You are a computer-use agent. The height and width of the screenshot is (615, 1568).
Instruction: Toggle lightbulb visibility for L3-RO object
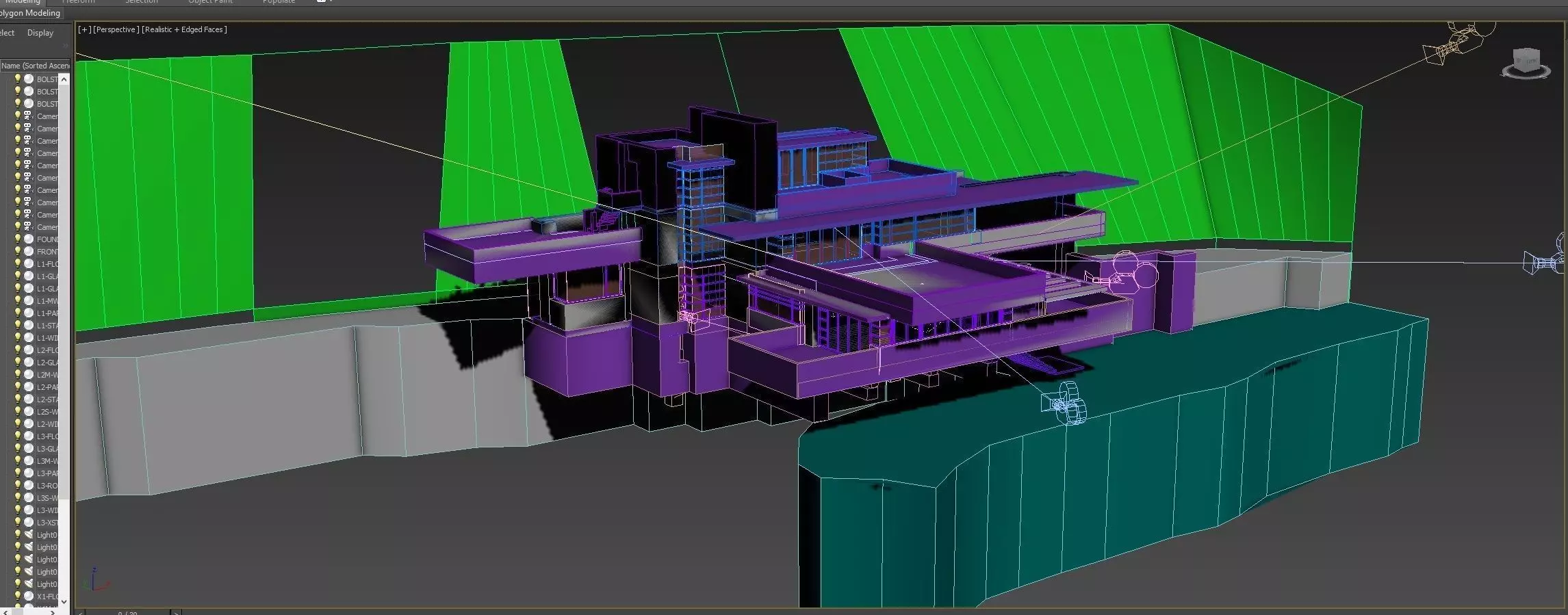coord(18,486)
